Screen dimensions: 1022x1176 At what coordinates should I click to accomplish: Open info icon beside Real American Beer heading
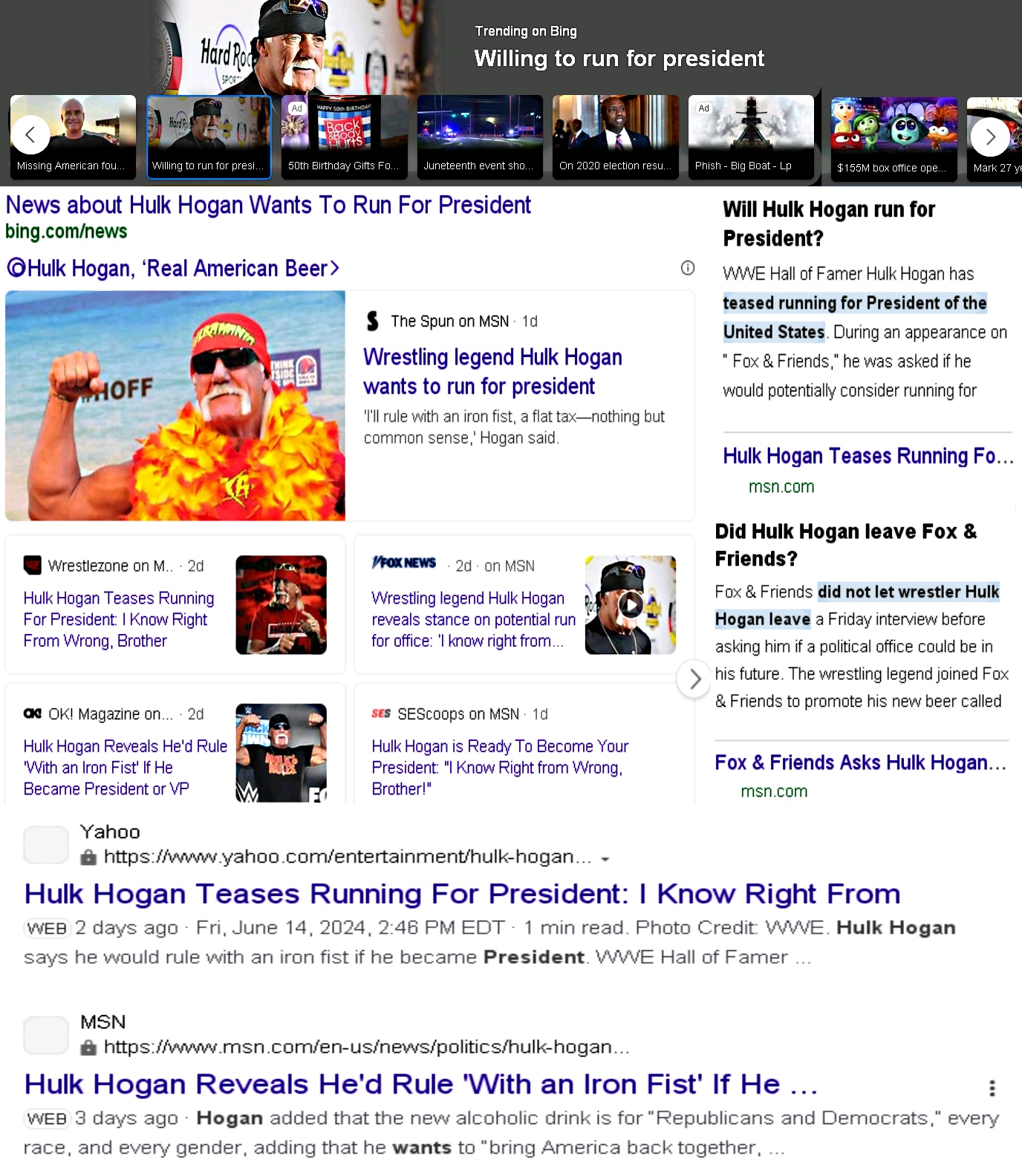tap(688, 268)
